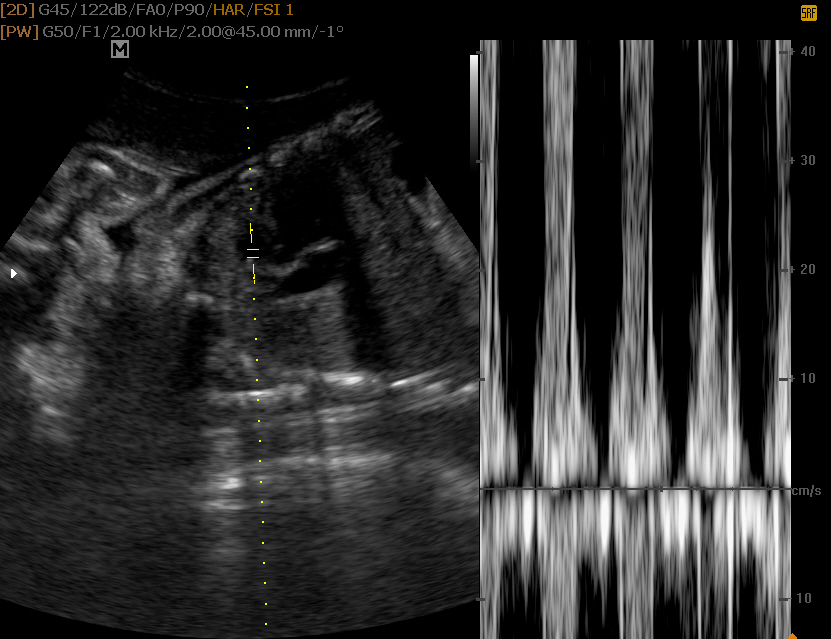
Task: Click the orange SRF icon
Action: coord(808,13)
